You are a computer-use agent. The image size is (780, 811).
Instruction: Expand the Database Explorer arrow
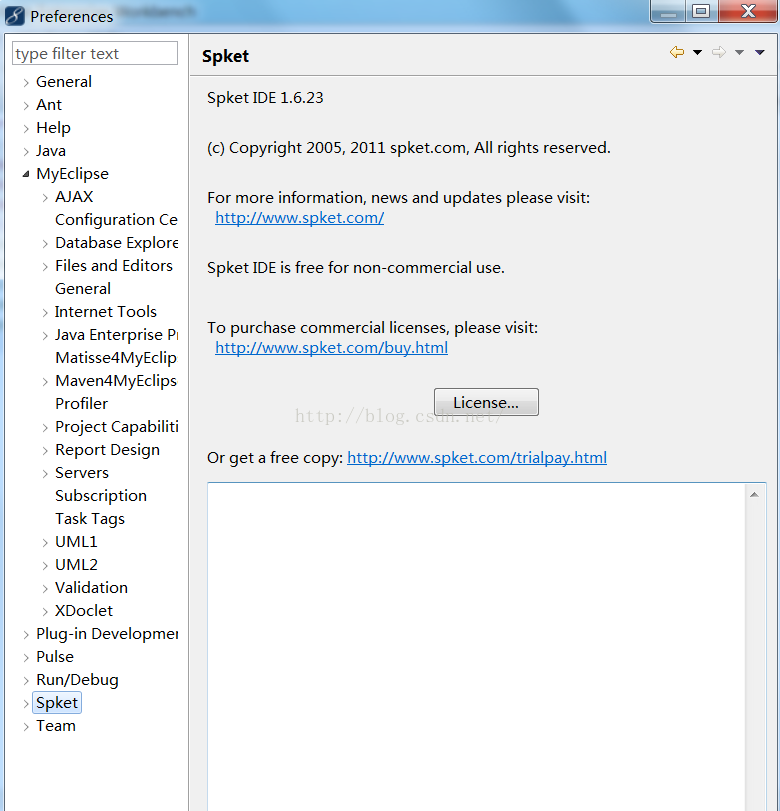pos(45,244)
